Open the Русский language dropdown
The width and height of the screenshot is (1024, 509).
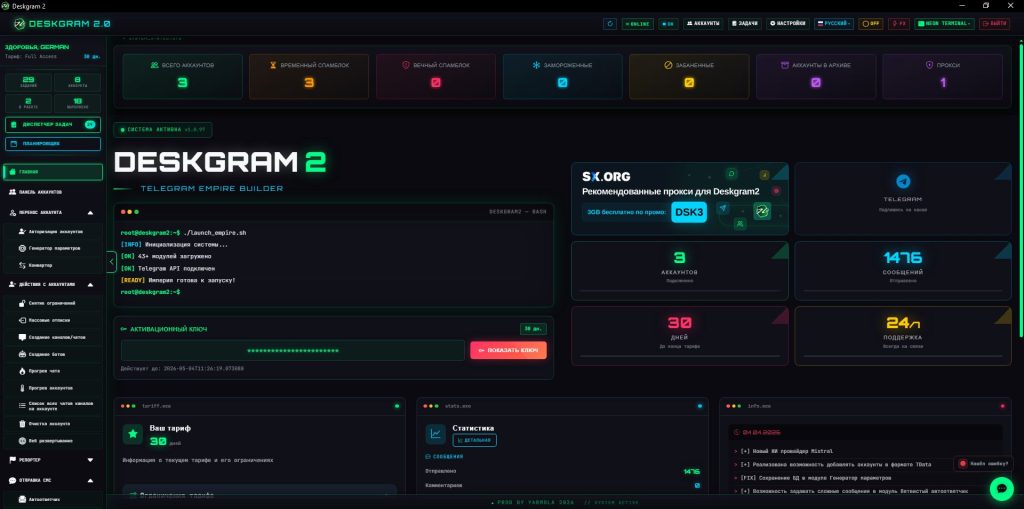(x=833, y=24)
